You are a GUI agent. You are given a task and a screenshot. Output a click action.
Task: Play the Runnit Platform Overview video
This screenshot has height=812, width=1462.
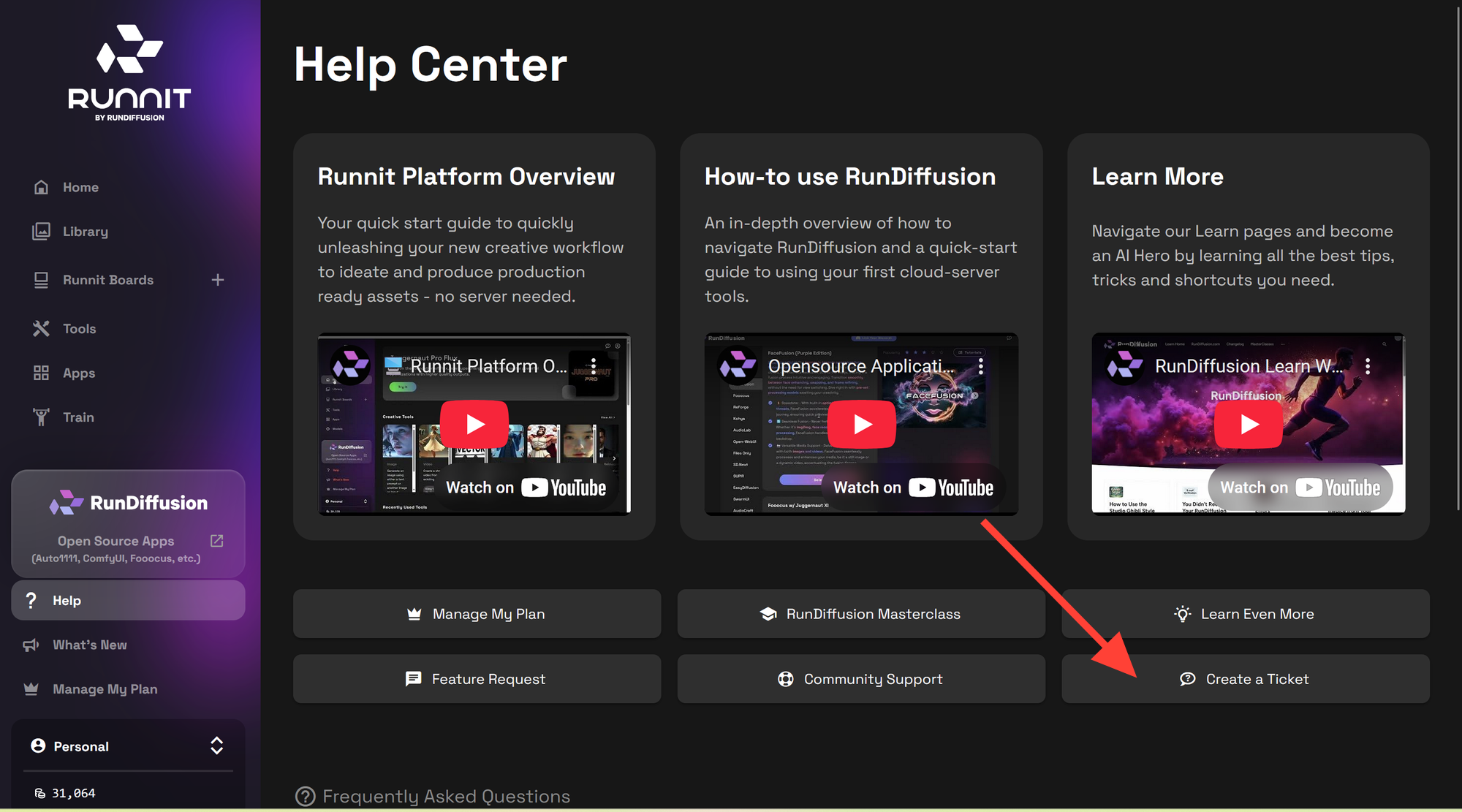pyautogui.click(x=474, y=424)
